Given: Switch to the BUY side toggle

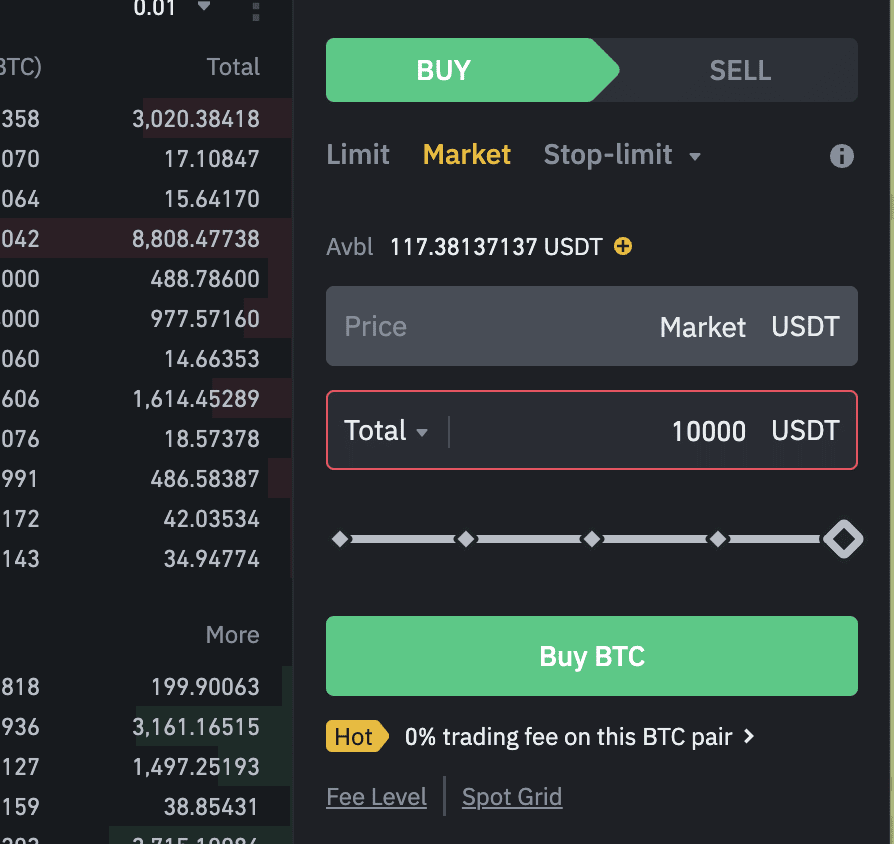Looking at the screenshot, I should 444,71.
